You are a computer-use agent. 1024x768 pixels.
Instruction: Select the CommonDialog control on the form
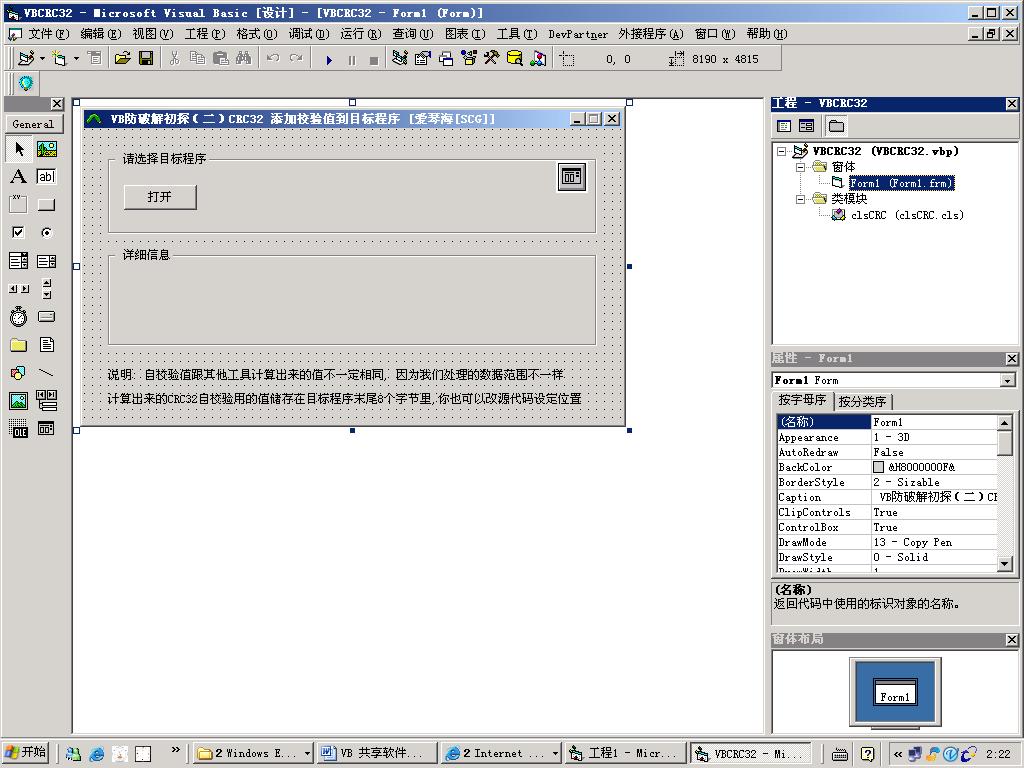[571, 177]
